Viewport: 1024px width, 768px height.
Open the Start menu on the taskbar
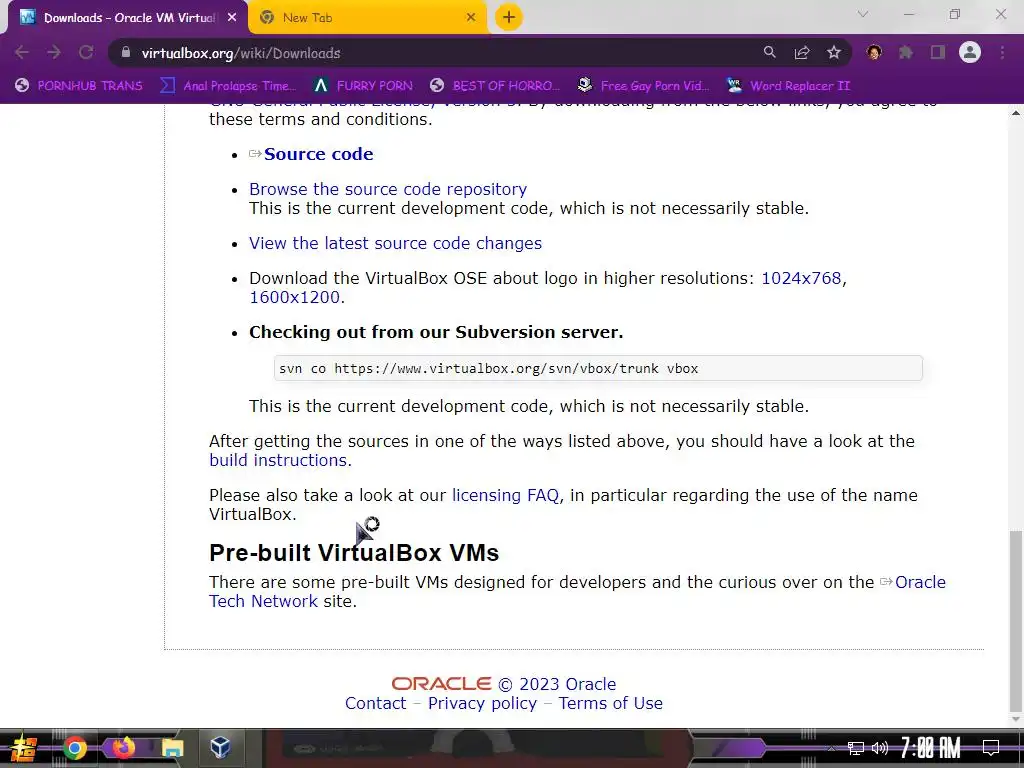23,748
